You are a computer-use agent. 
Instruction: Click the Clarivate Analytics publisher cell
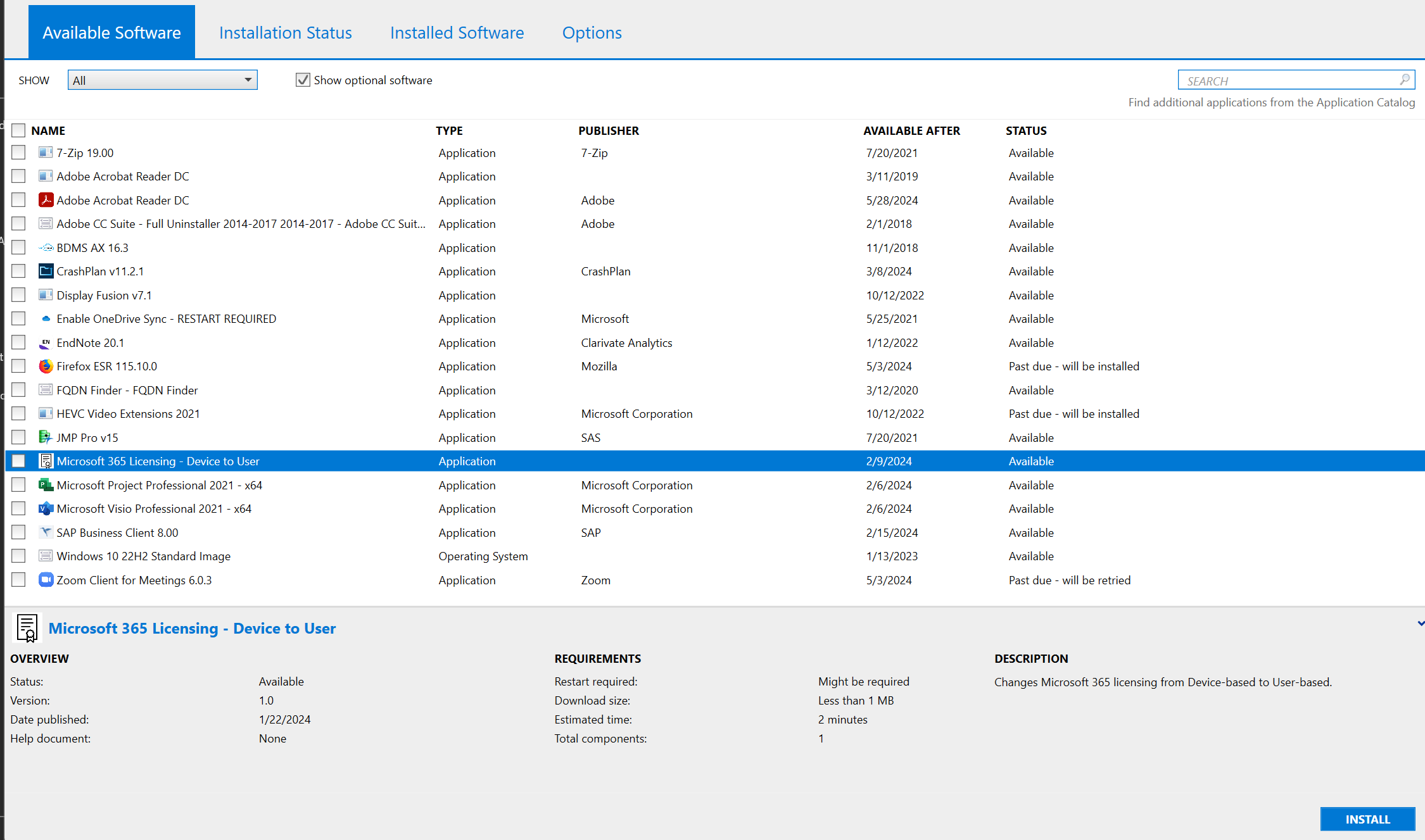626,342
